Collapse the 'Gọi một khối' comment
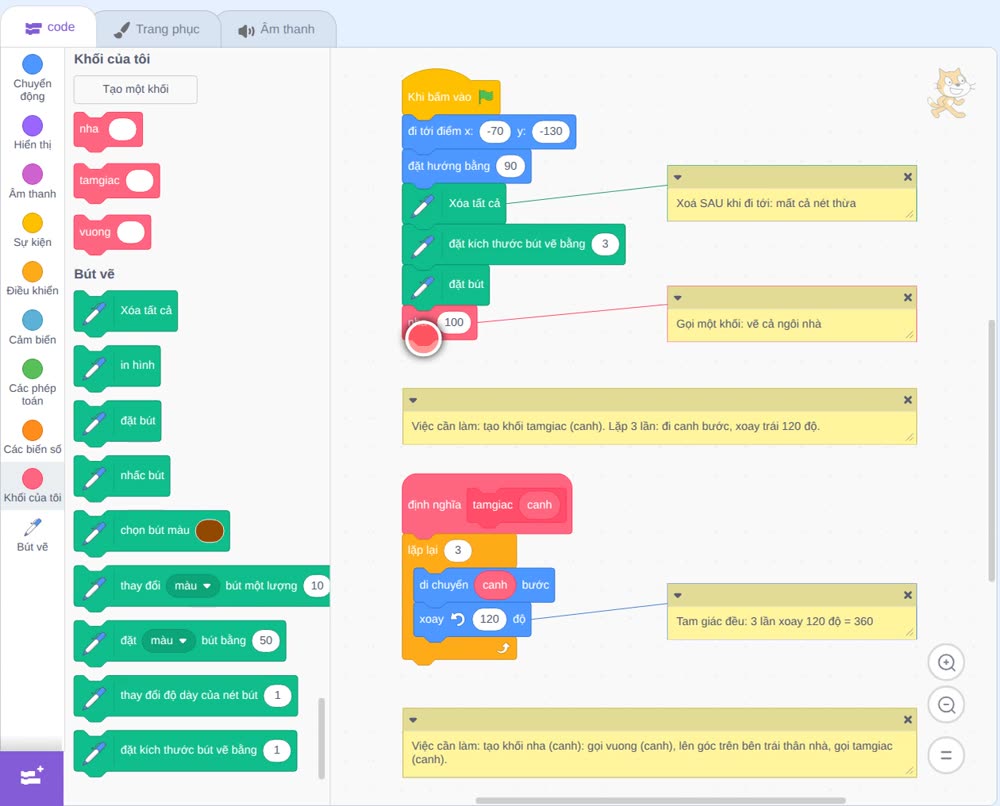The image size is (1000, 806). [x=678, y=298]
